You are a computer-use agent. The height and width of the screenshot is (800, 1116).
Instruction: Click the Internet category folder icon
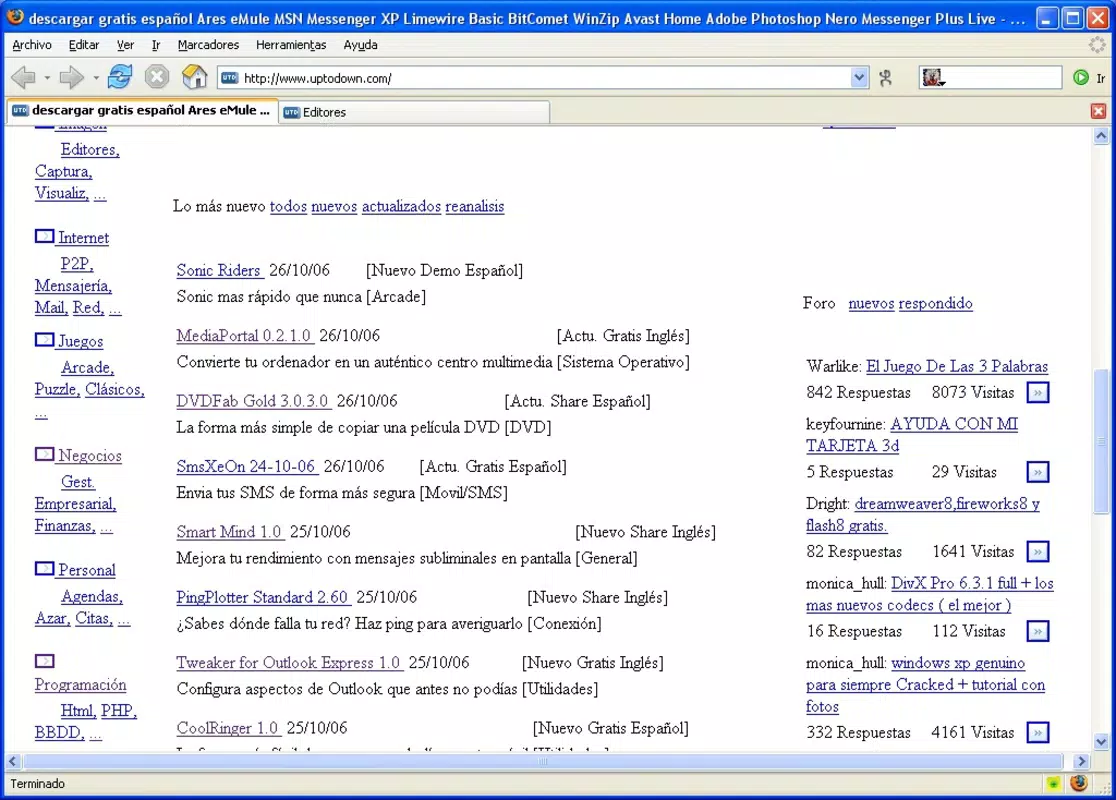[44, 236]
